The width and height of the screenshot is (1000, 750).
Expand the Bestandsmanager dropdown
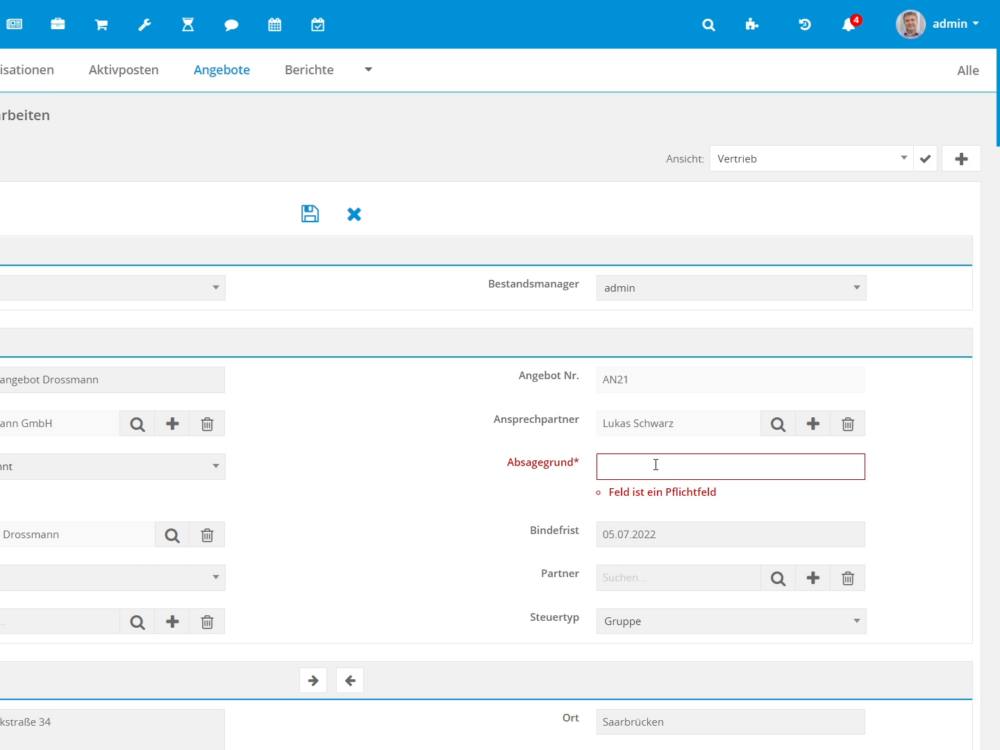coord(731,288)
